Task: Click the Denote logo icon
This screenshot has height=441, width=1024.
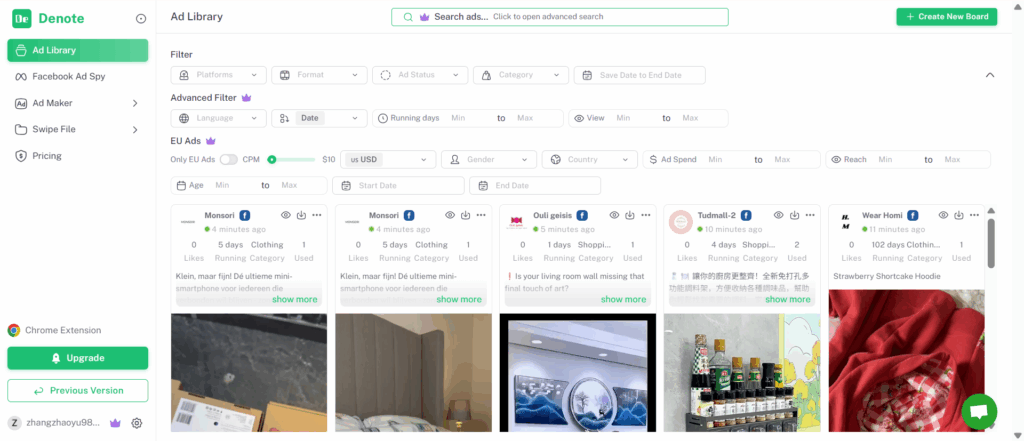Action: [22, 19]
